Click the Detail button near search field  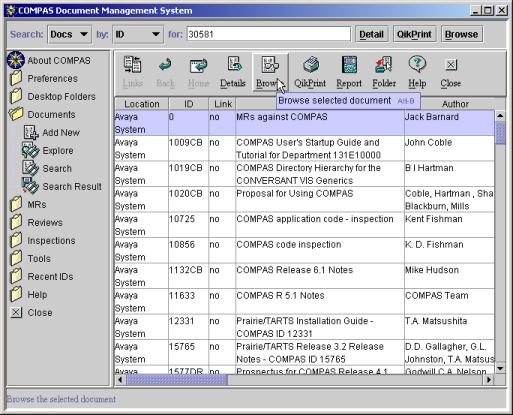372,34
